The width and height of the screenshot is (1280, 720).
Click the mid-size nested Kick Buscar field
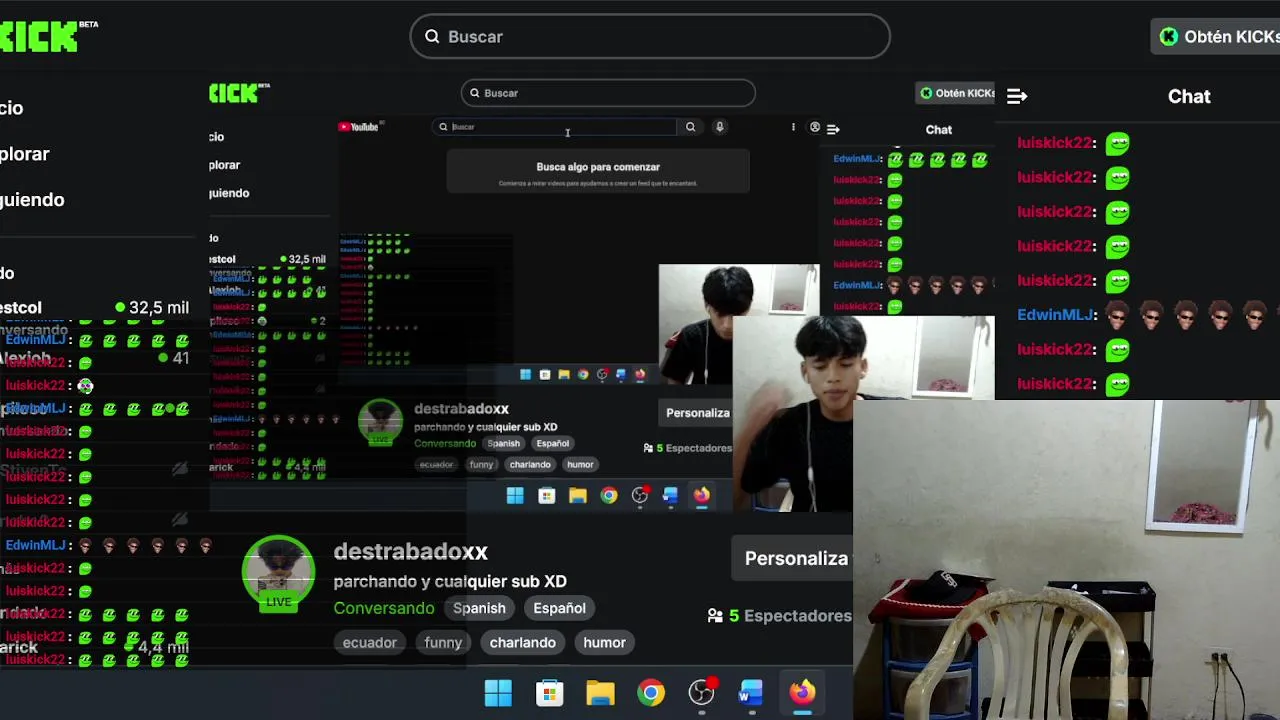coord(608,93)
